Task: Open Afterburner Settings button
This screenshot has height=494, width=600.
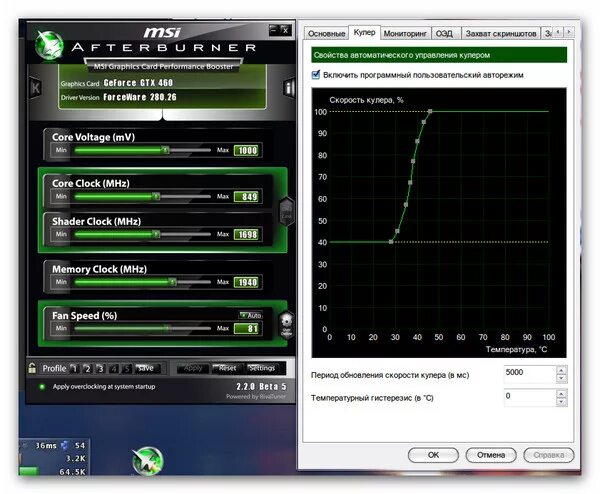Action: point(261,368)
